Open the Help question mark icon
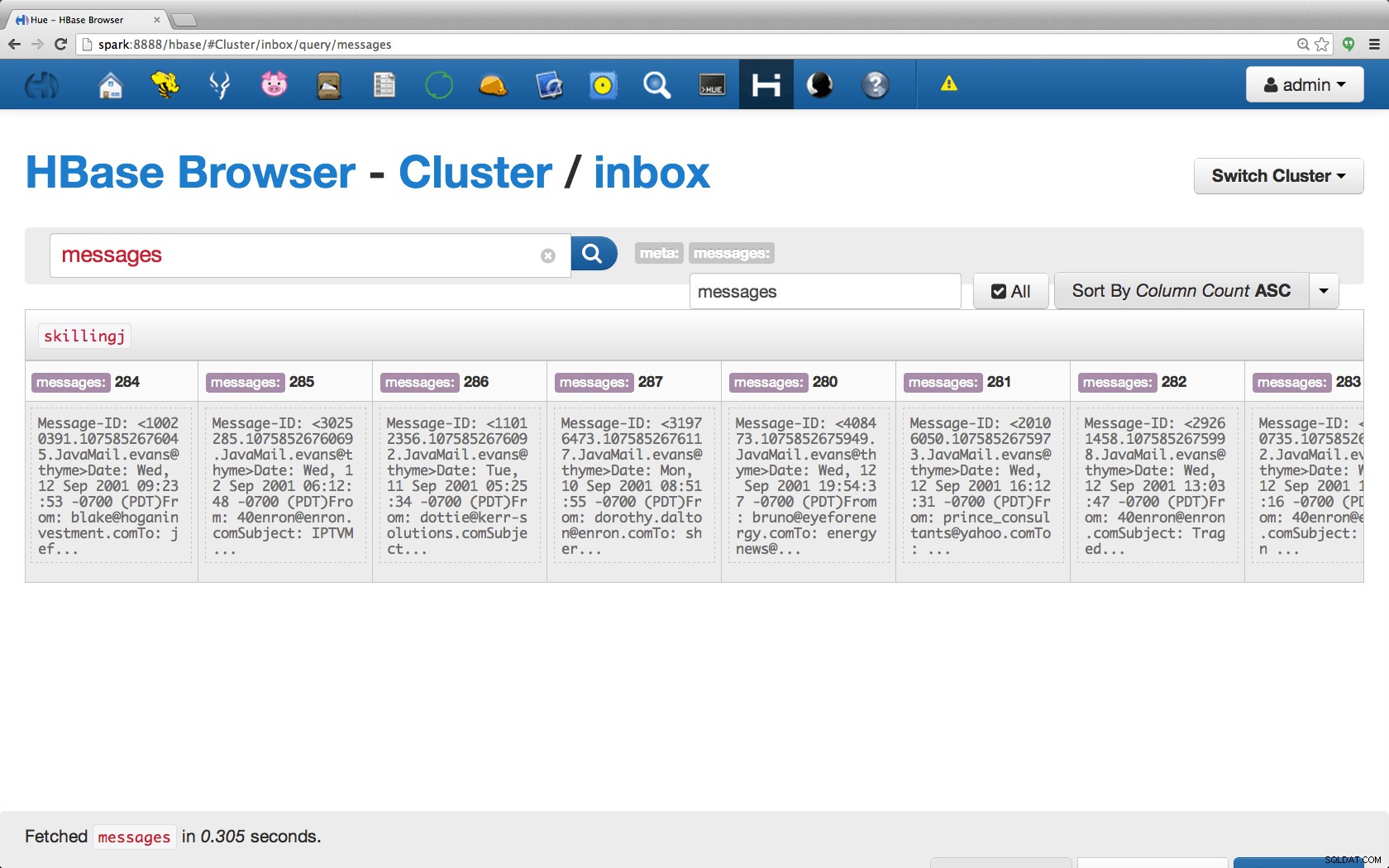The height and width of the screenshot is (868, 1389). pyautogui.click(x=876, y=84)
